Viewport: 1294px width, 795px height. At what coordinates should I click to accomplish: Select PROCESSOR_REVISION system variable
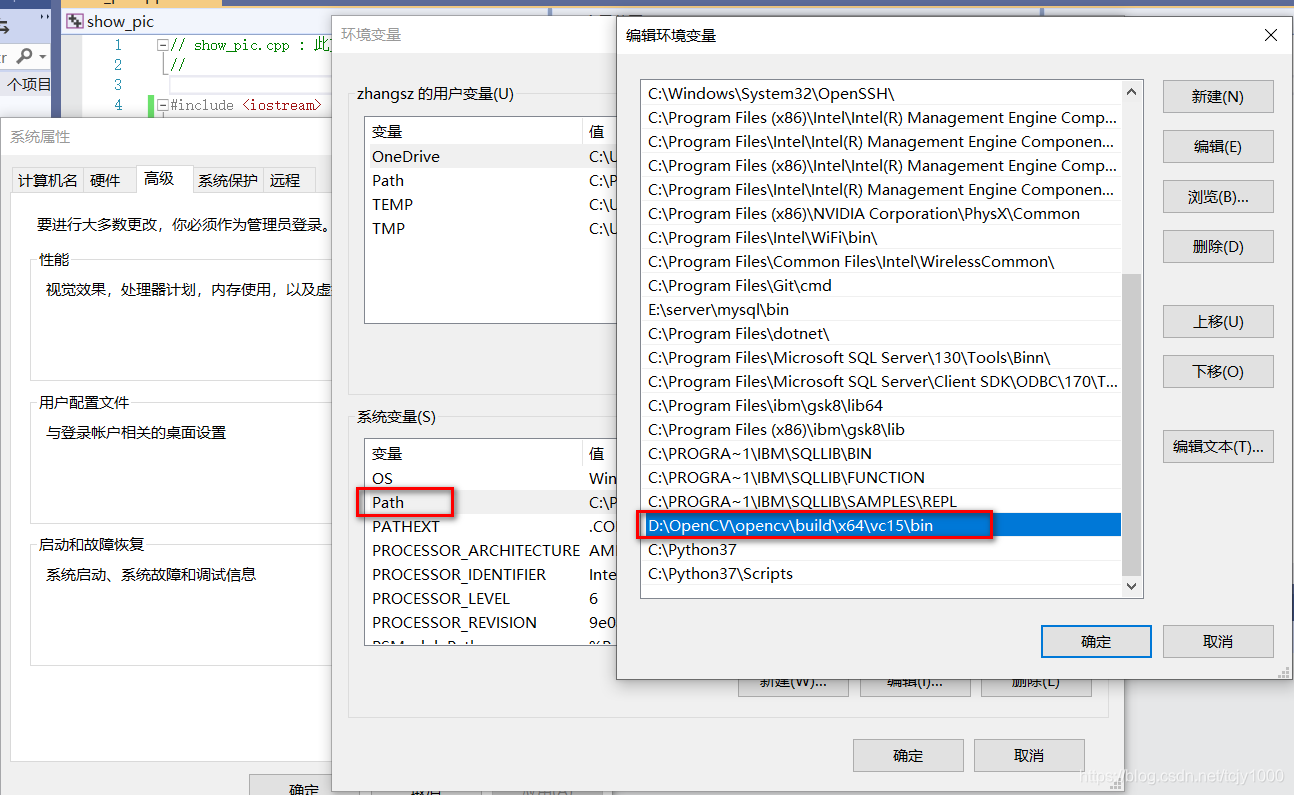coord(490,622)
